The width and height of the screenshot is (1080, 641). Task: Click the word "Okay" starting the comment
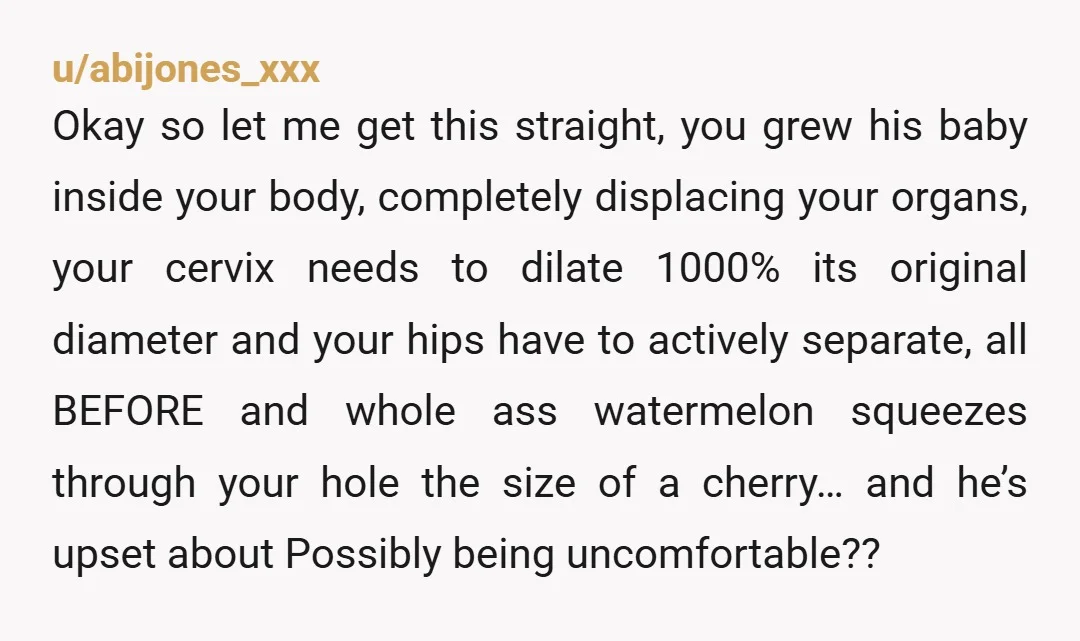(98, 128)
